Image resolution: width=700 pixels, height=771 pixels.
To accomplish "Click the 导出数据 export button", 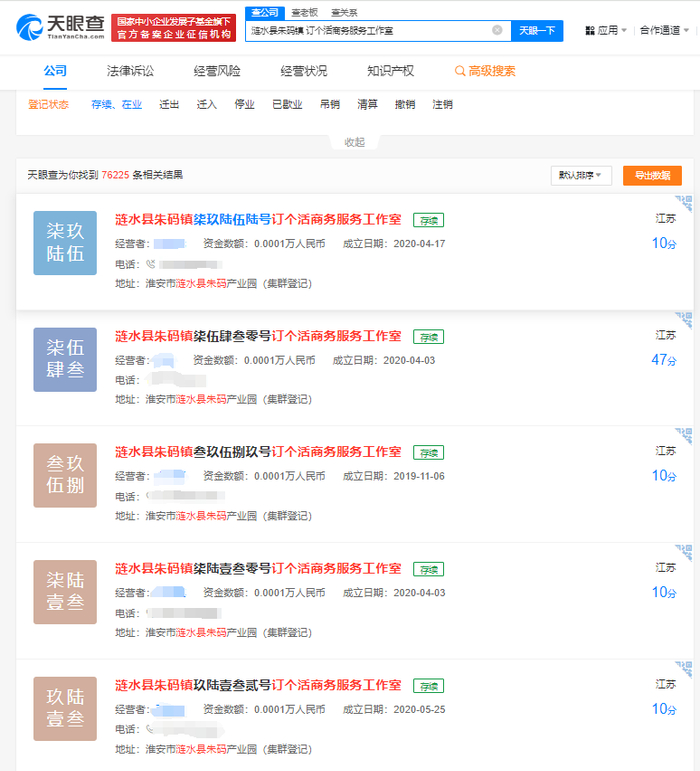I will [x=652, y=176].
